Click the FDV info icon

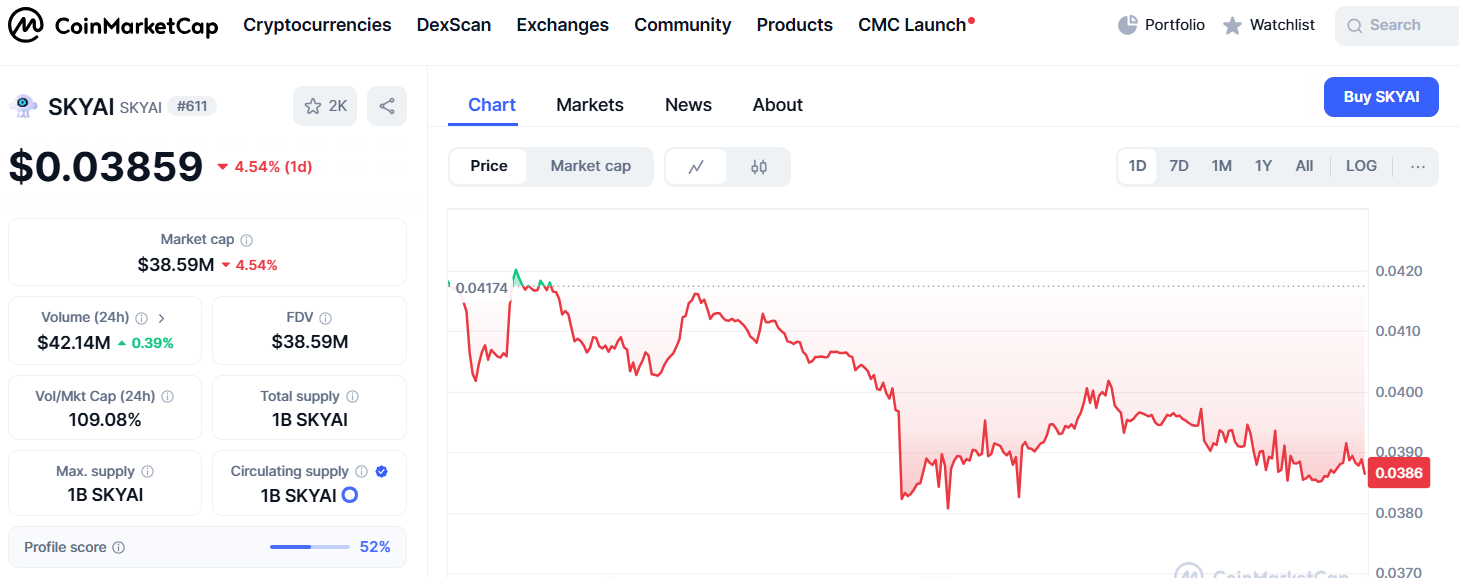point(325,318)
